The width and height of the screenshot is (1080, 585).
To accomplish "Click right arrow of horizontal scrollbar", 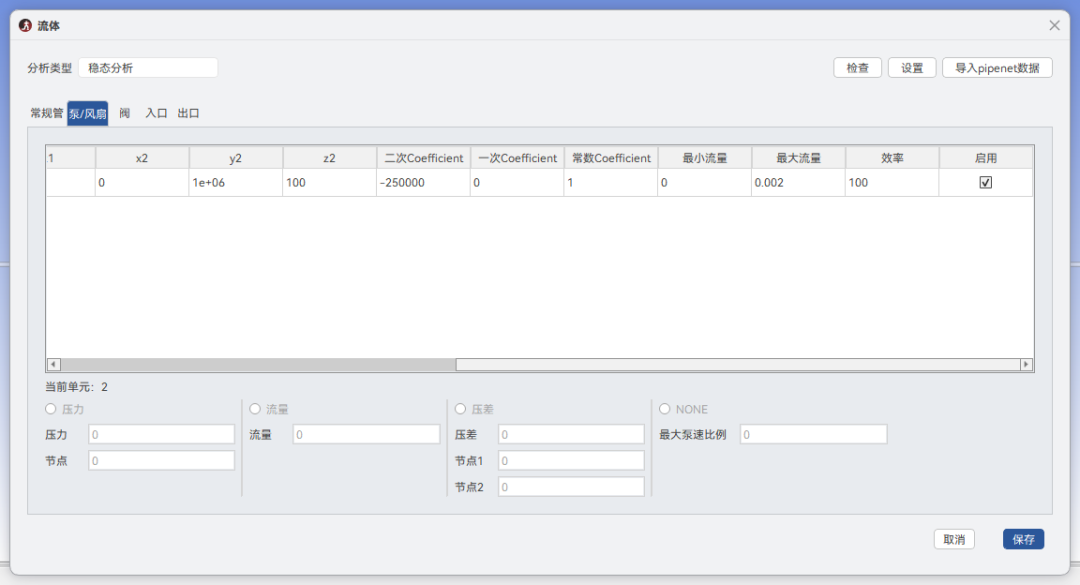I will [1026, 365].
